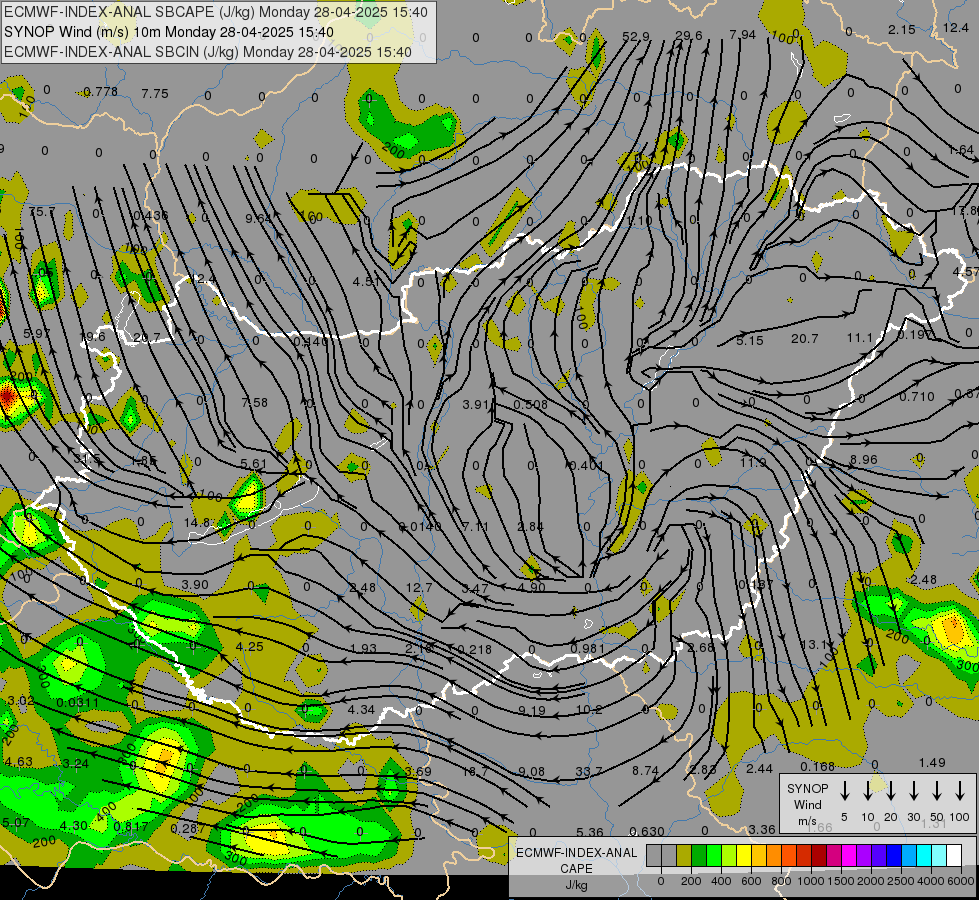Click the 8.74 value on the map
Image resolution: width=979 pixels, height=900 pixels.
tap(645, 771)
